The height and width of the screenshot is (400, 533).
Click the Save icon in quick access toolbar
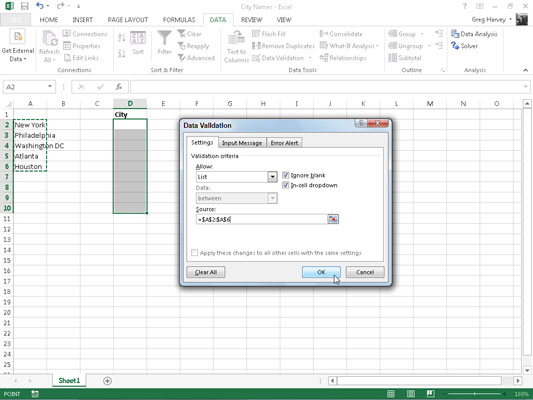[25, 6]
